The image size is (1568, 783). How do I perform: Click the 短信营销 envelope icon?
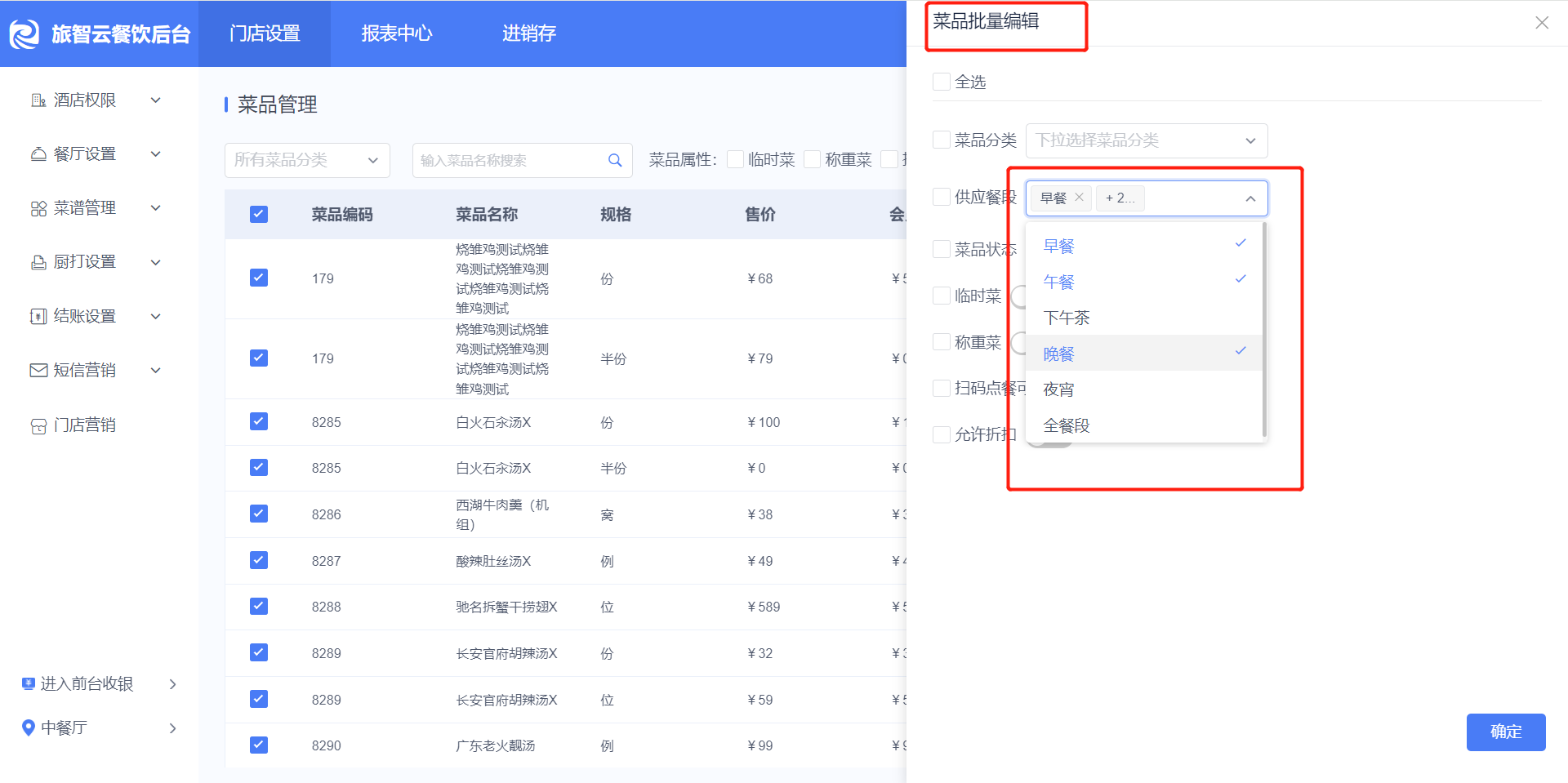pos(38,371)
